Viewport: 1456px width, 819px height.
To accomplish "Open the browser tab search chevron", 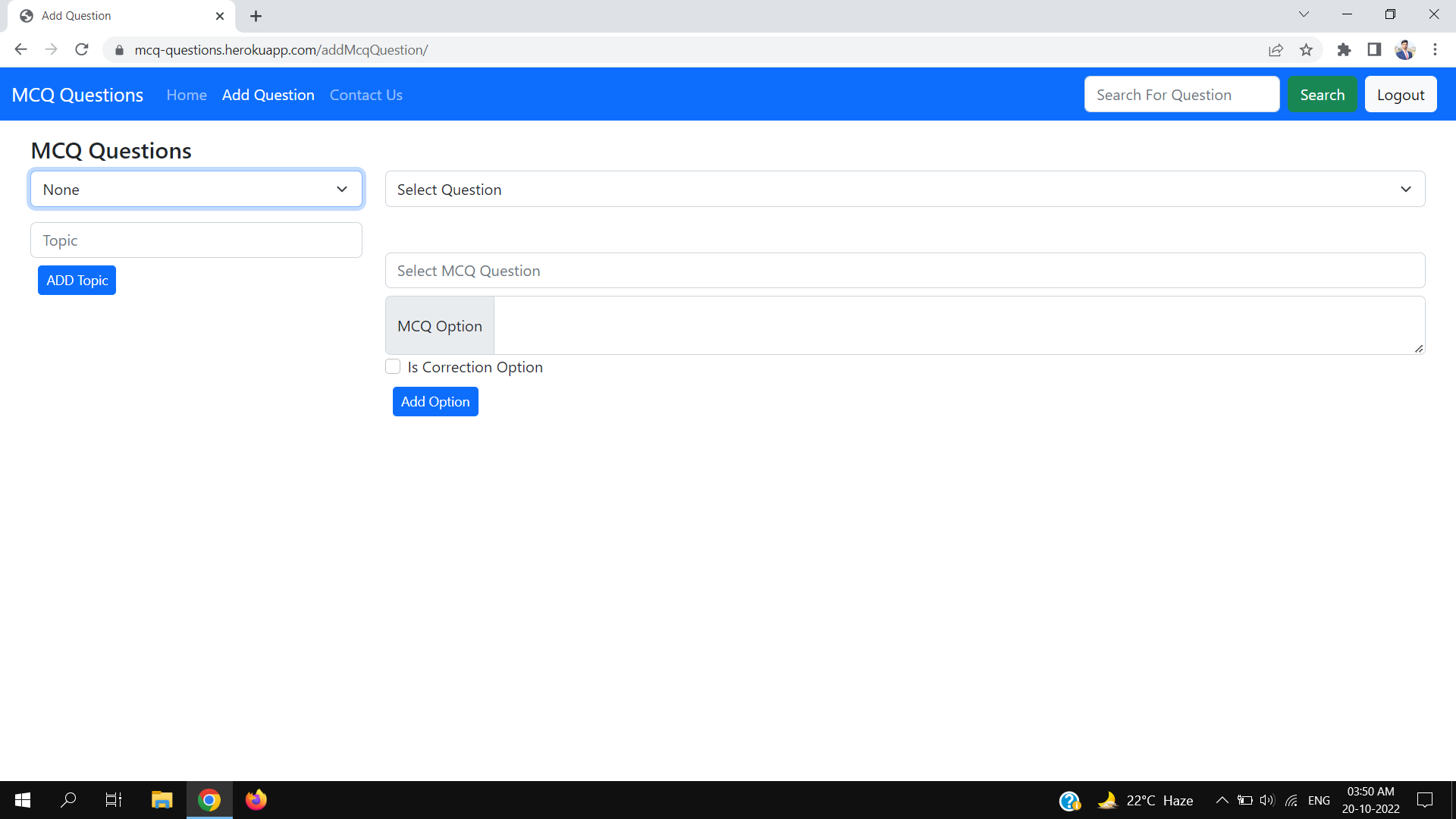I will (1304, 14).
